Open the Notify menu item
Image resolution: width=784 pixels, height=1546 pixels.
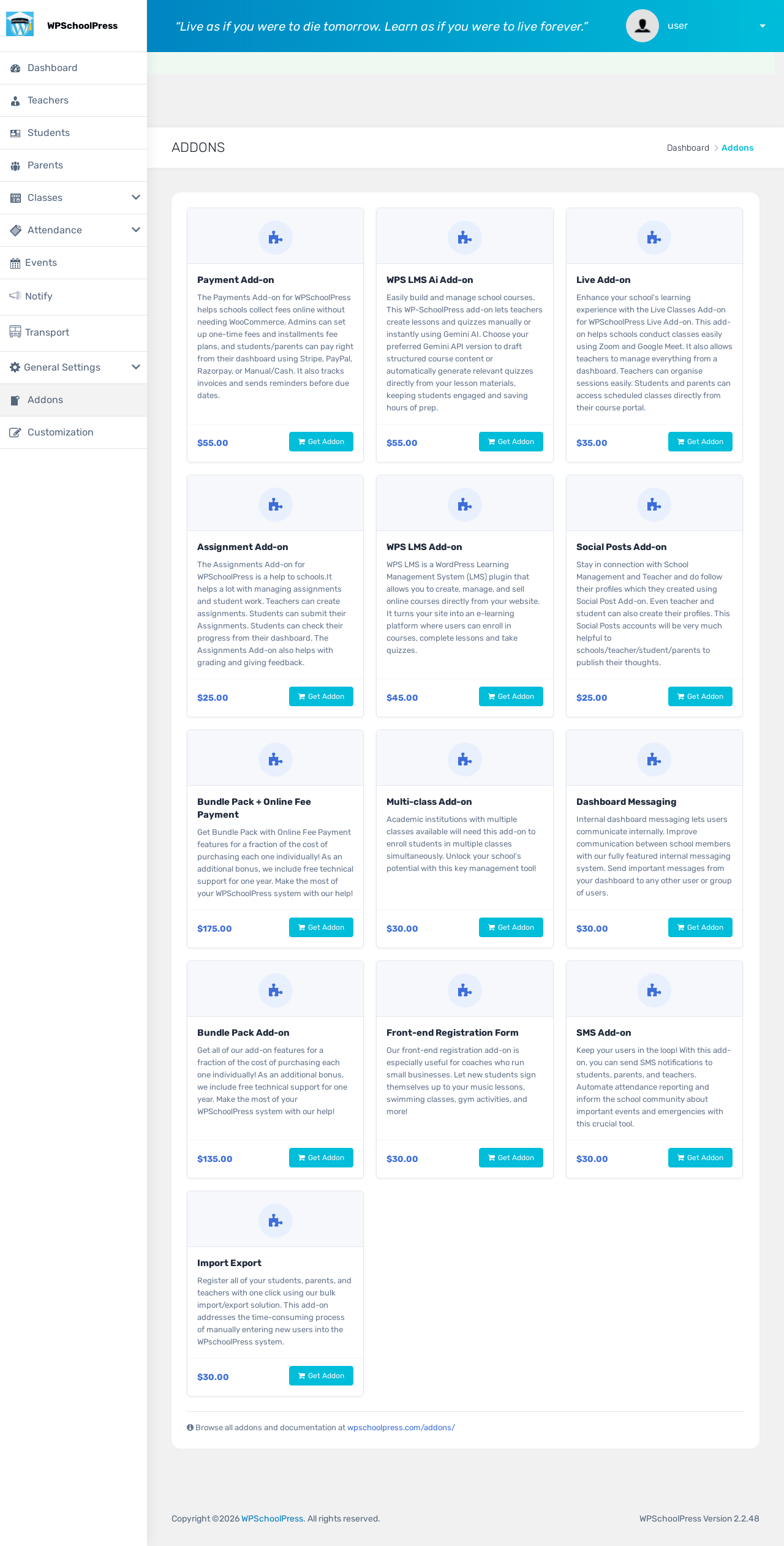[73, 297]
